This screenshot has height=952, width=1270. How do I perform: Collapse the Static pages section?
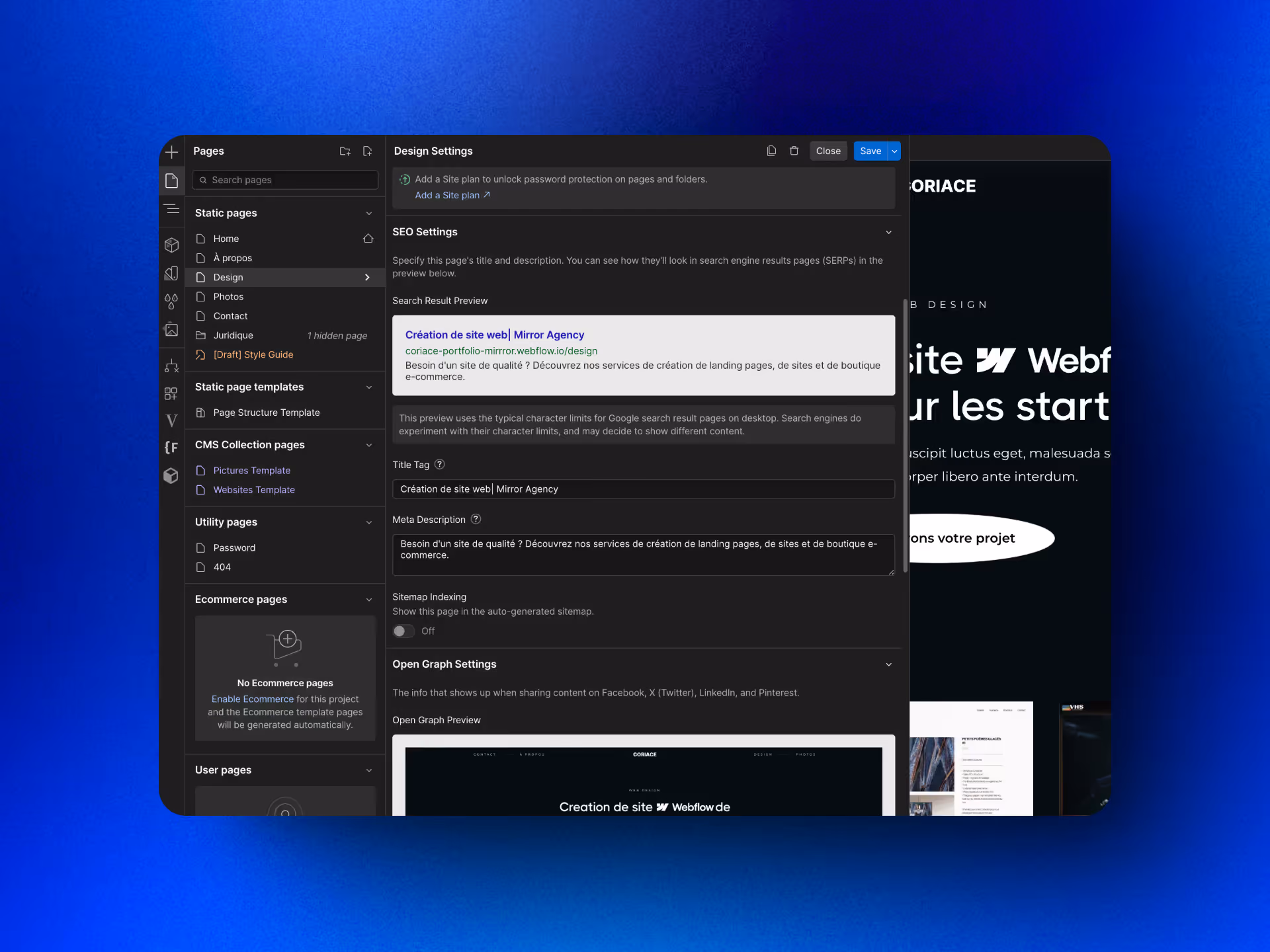click(x=369, y=214)
